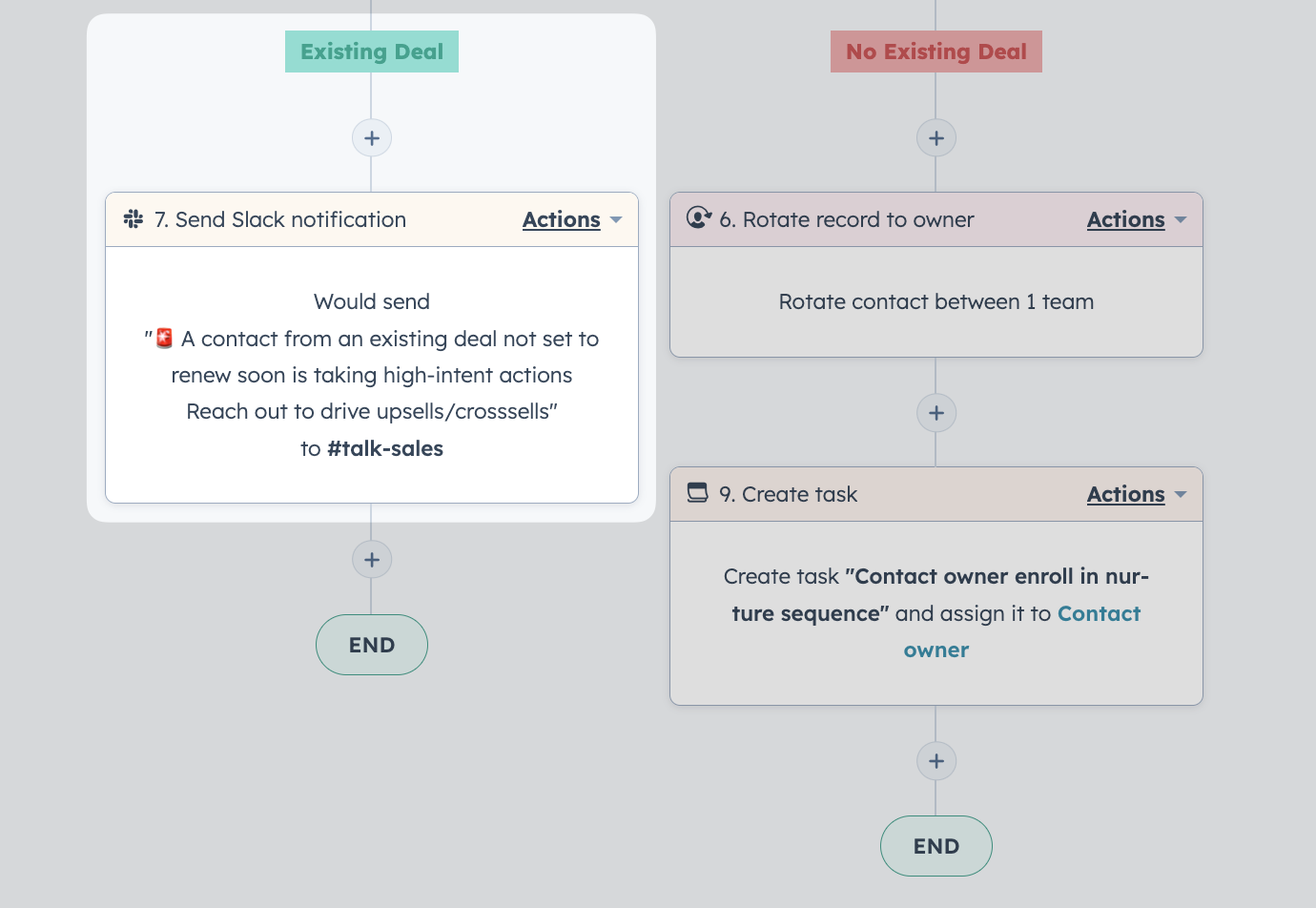
Task: Click the END node under Create task
Action: tap(936, 846)
